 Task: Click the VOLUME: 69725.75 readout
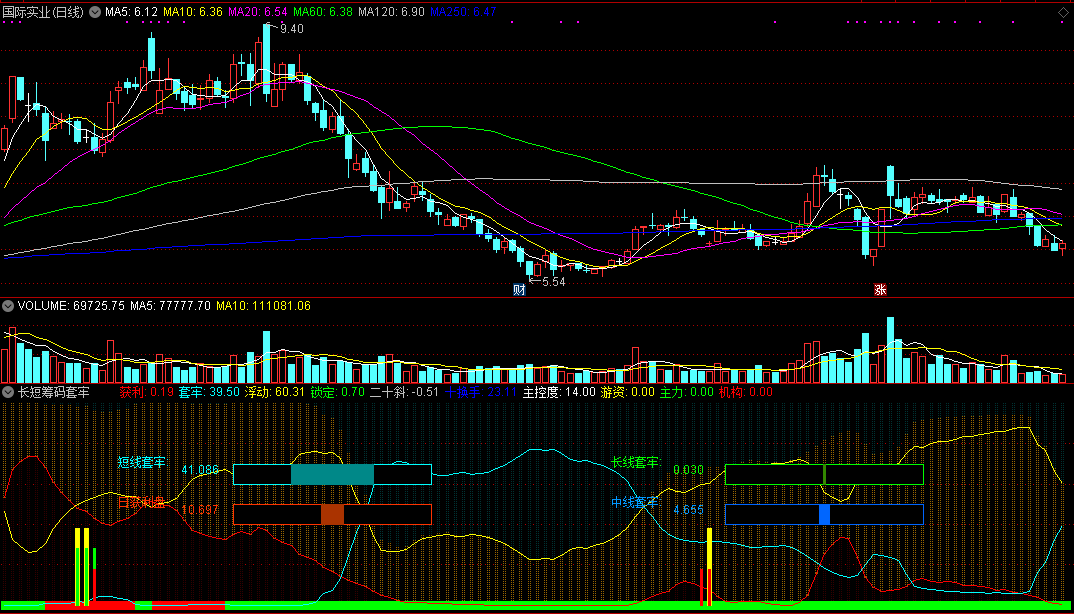71,306
